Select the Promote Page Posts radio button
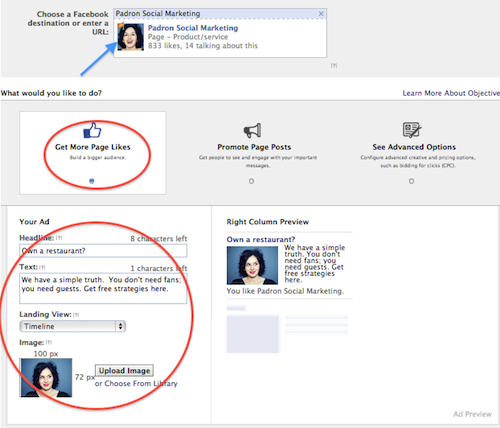 [251, 181]
